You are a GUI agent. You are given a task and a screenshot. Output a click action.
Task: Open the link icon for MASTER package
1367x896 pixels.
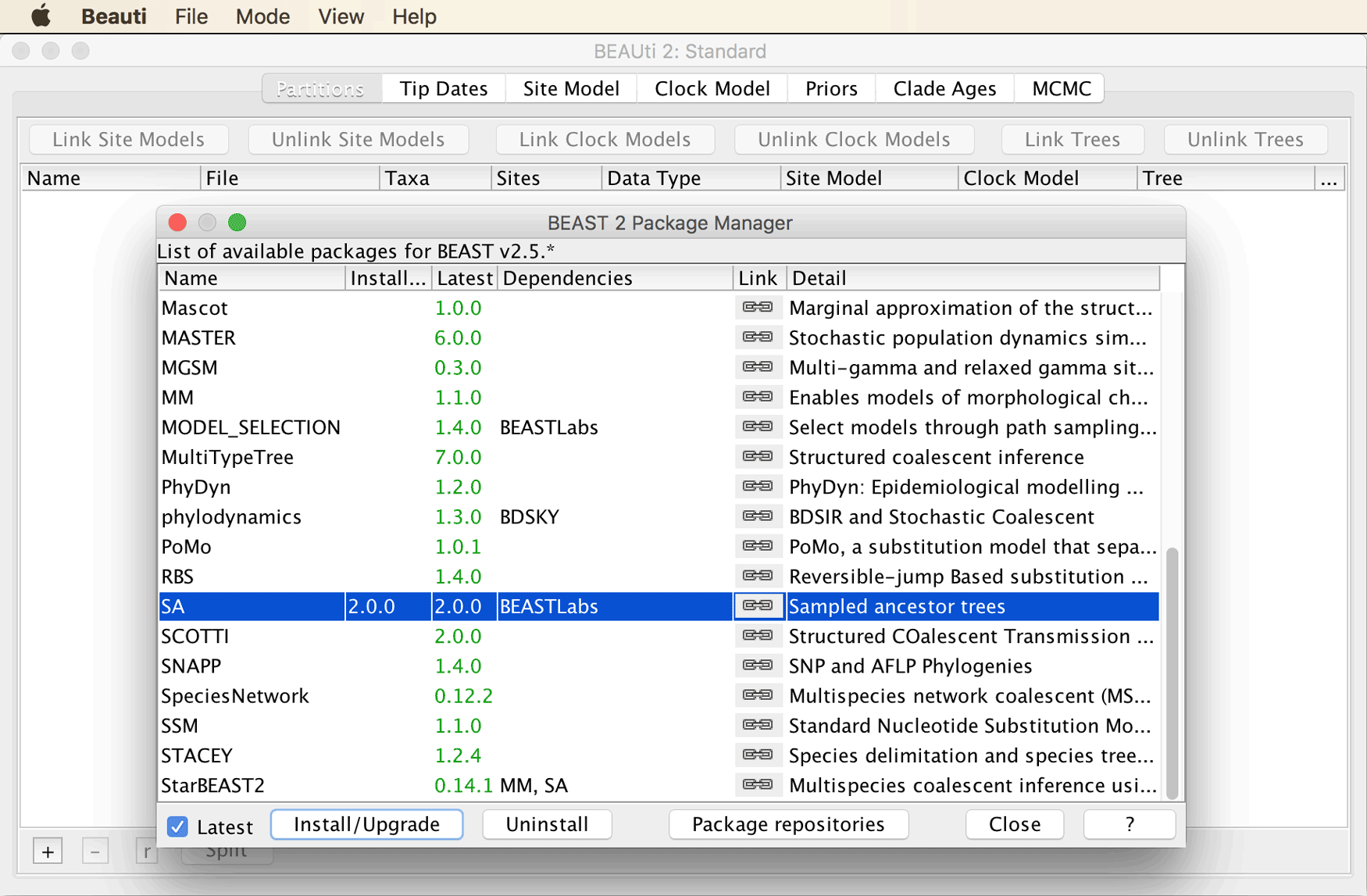(758, 337)
